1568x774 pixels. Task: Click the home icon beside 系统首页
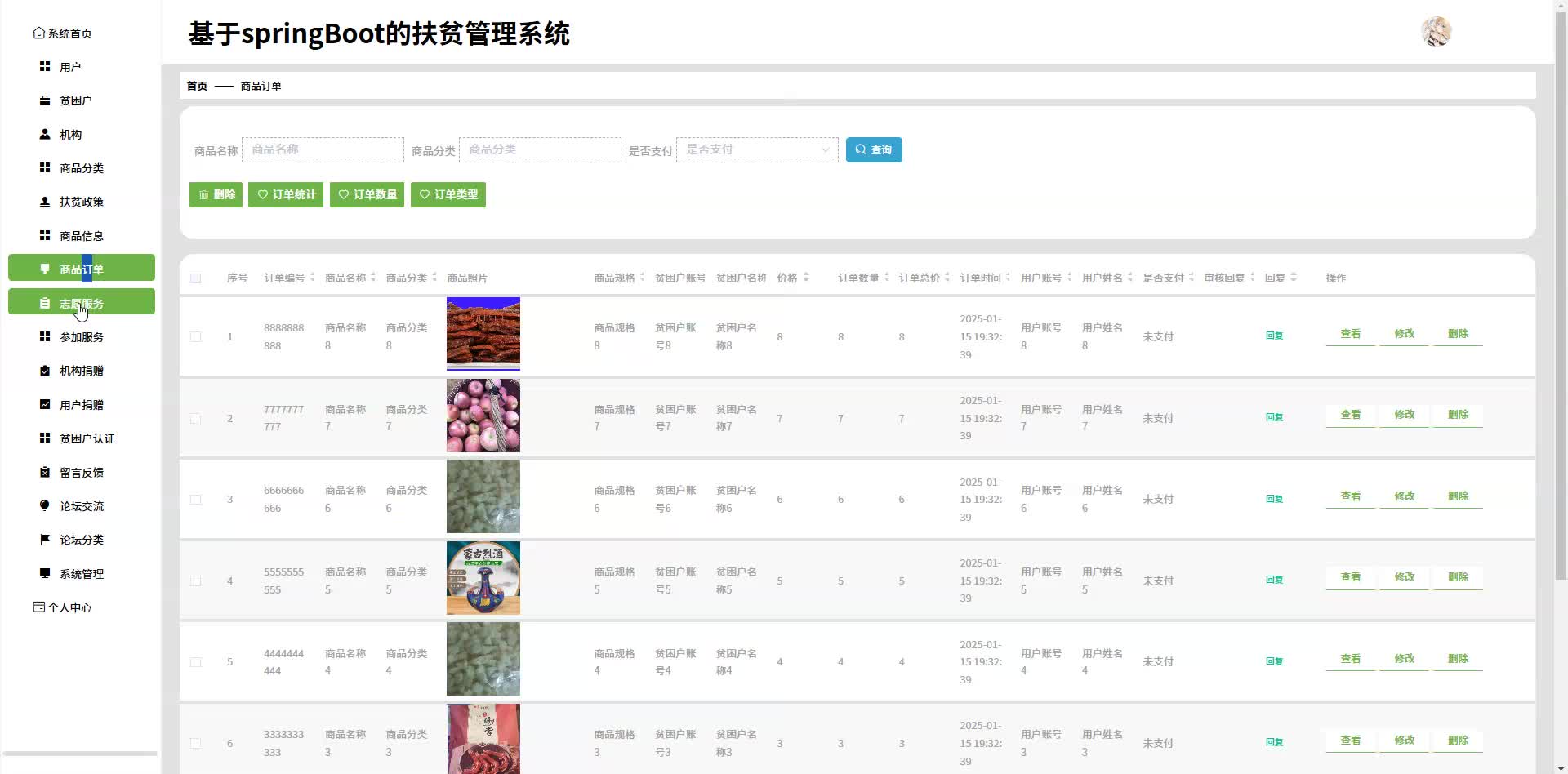[38, 33]
